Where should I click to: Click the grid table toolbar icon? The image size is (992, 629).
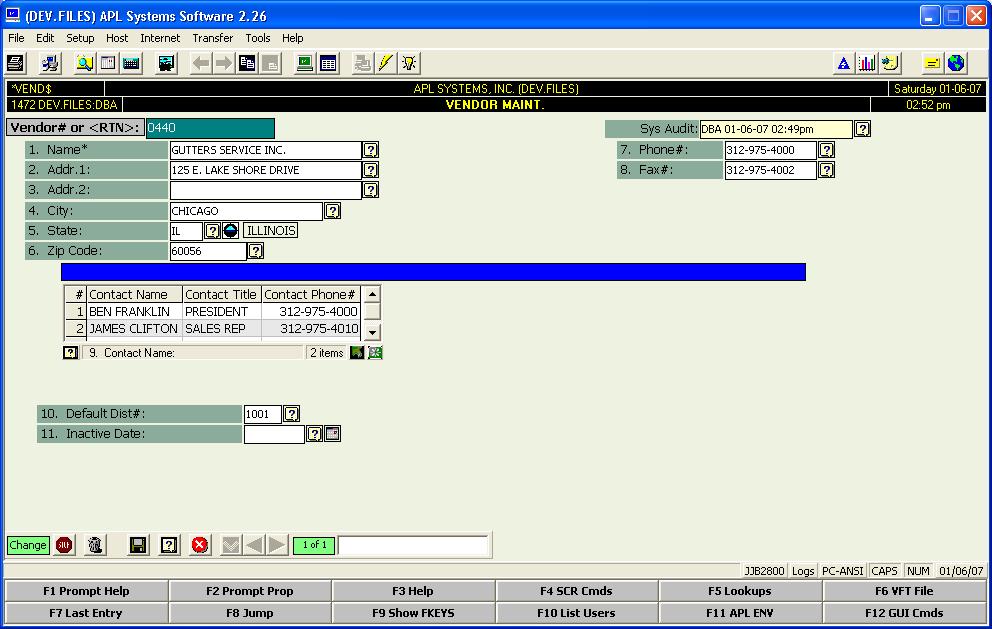coord(328,63)
